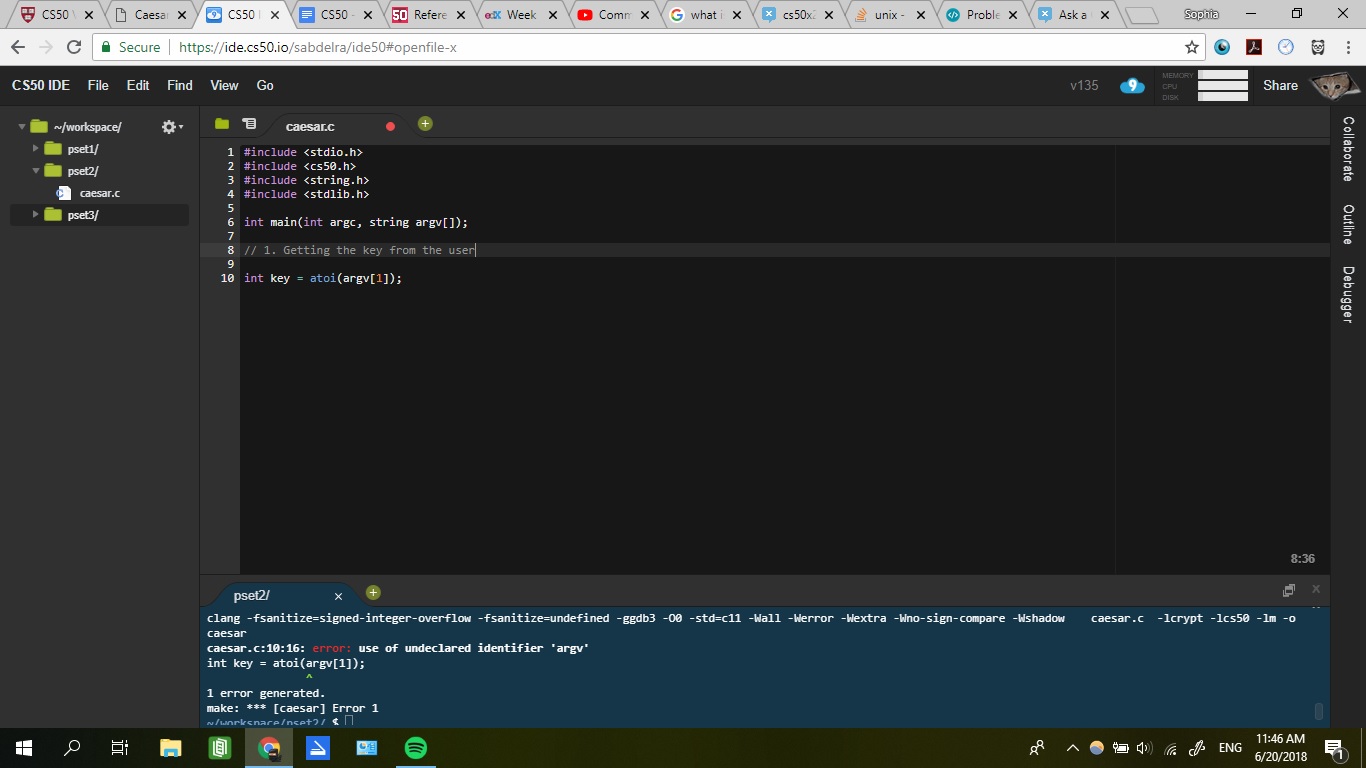Expand the pset1/ folder

click(x=36, y=148)
